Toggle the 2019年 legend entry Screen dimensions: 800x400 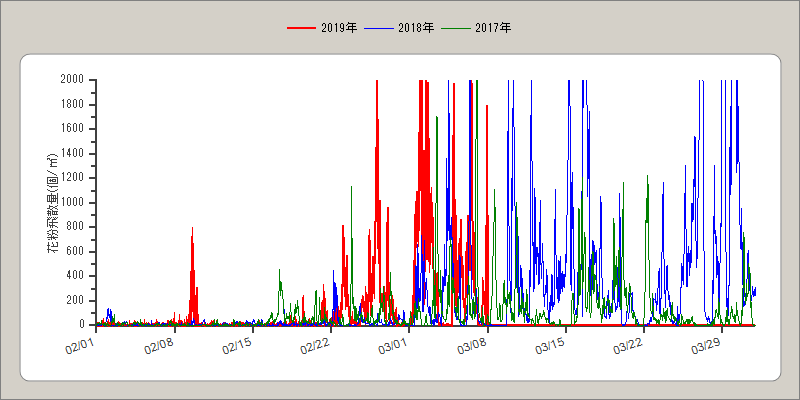click(322, 28)
